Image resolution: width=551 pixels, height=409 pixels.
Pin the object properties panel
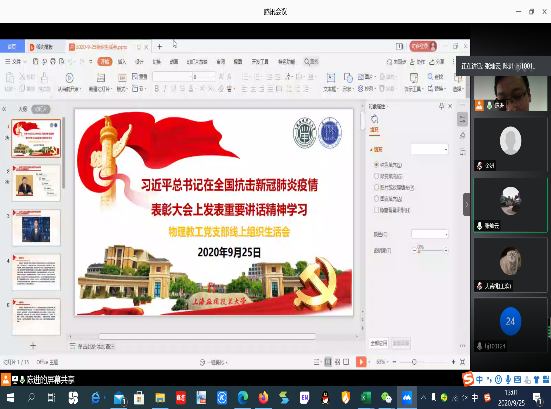pyautogui.click(x=441, y=106)
